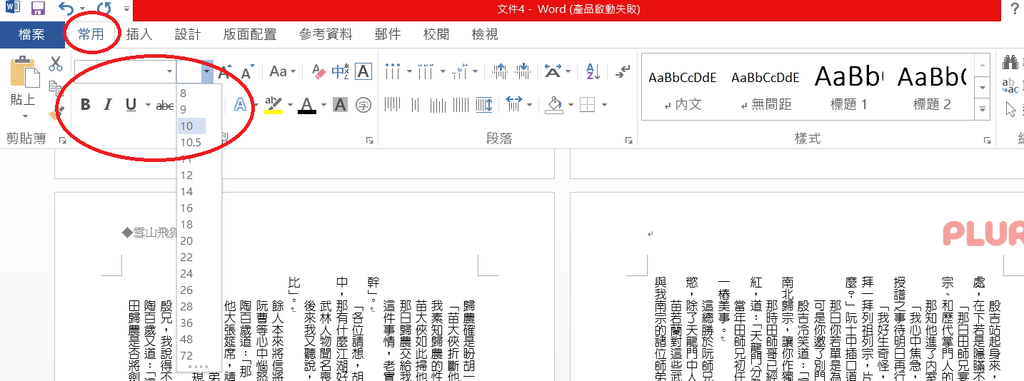
Task: Apply the 標題 1 style
Action: click(848, 88)
